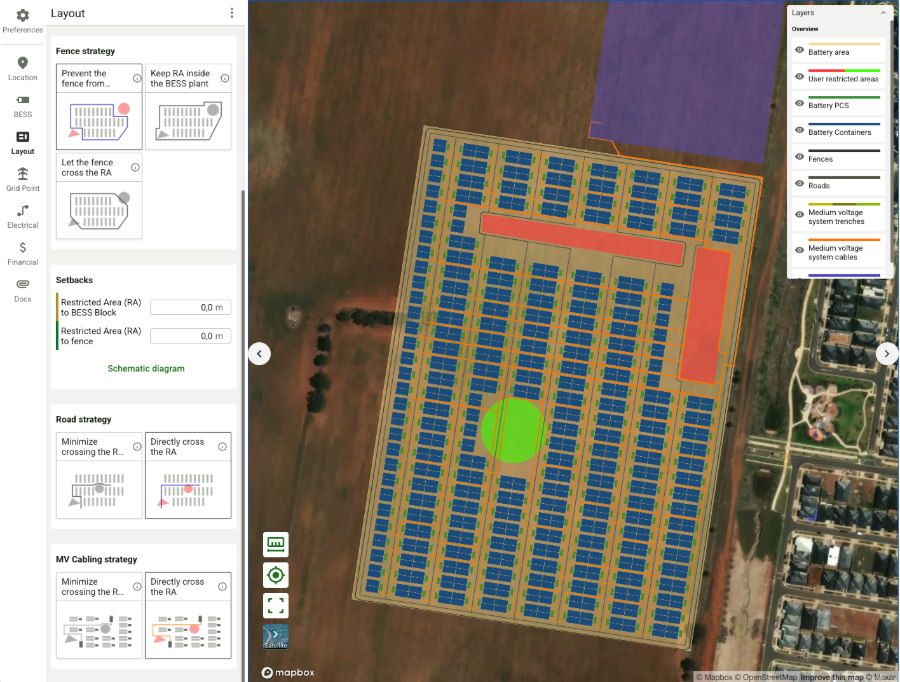This screenshot has height=682, width=900.
Task: Click the center-on-target map button
Action: point(276,575)
